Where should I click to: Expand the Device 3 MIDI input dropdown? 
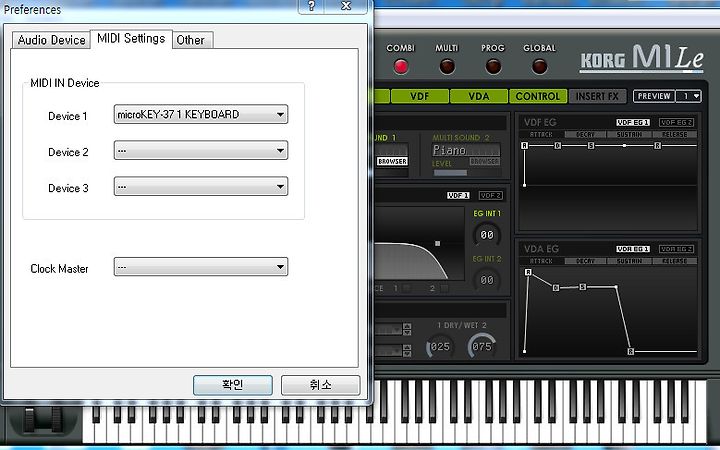click(201, 186)
